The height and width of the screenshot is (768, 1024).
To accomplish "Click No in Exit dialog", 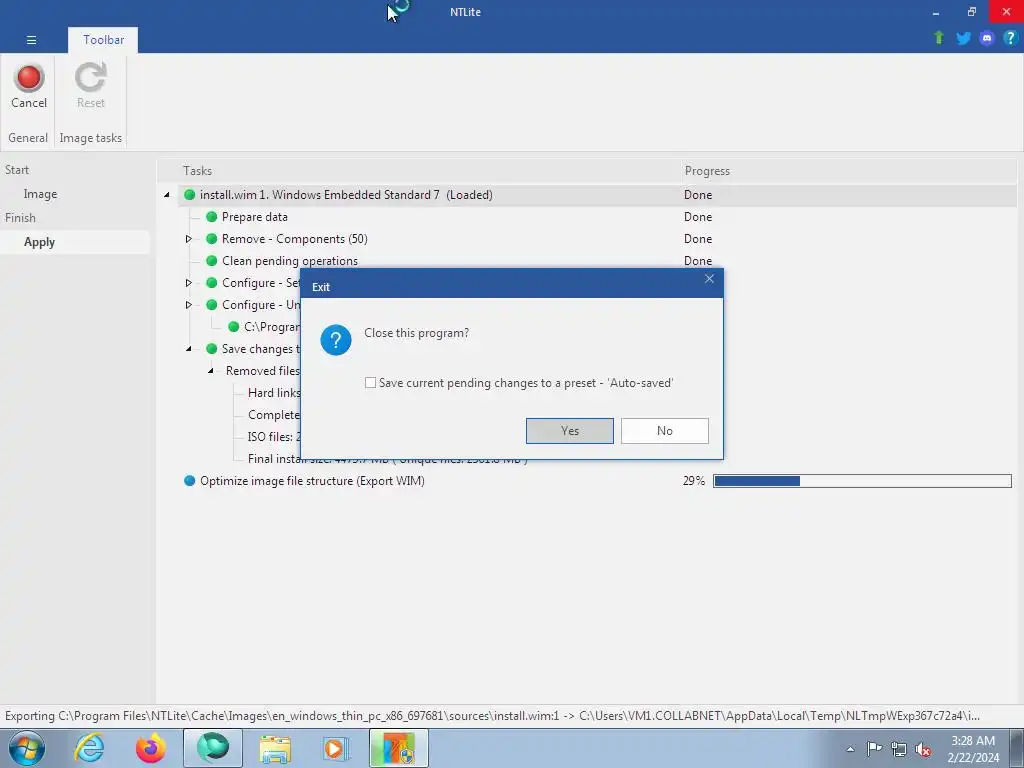I will click(665, 431).
